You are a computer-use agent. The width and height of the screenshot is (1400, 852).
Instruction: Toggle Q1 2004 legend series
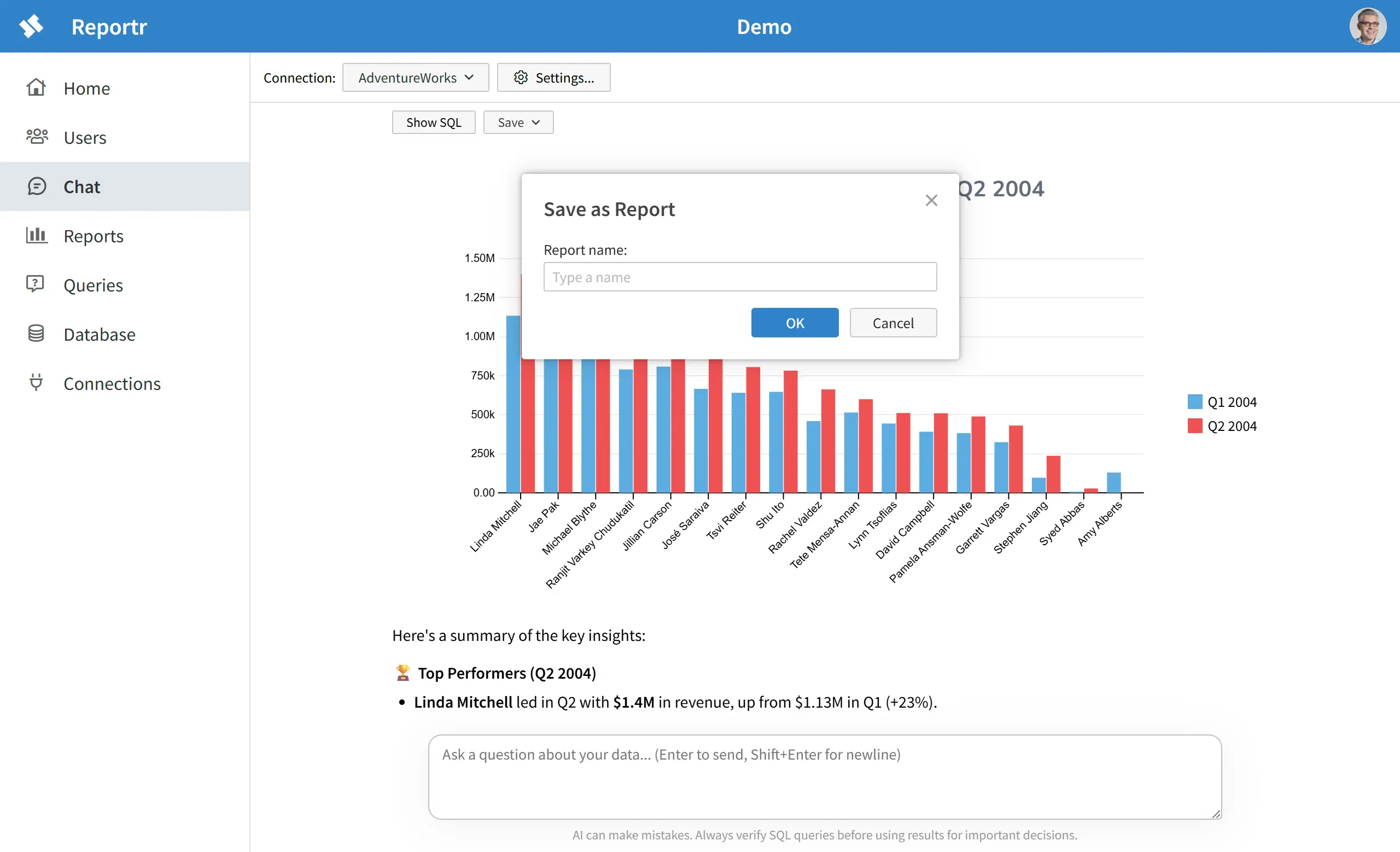1222,402
